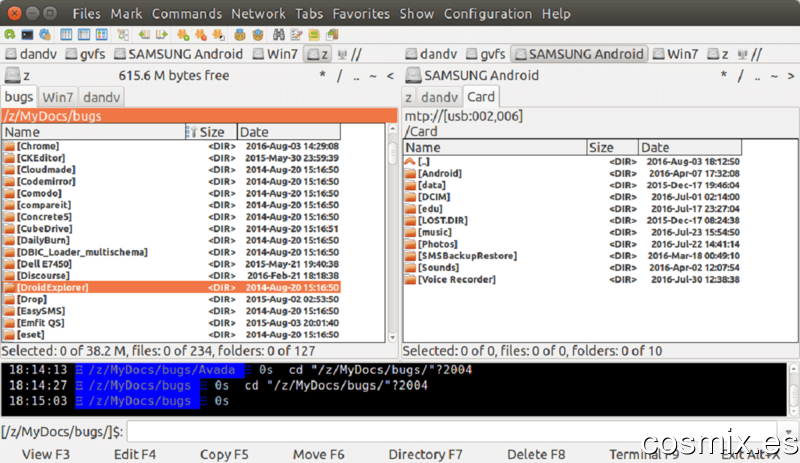Open the Favorites menu
Screen dimensions: 800x463
click(361, 14)
